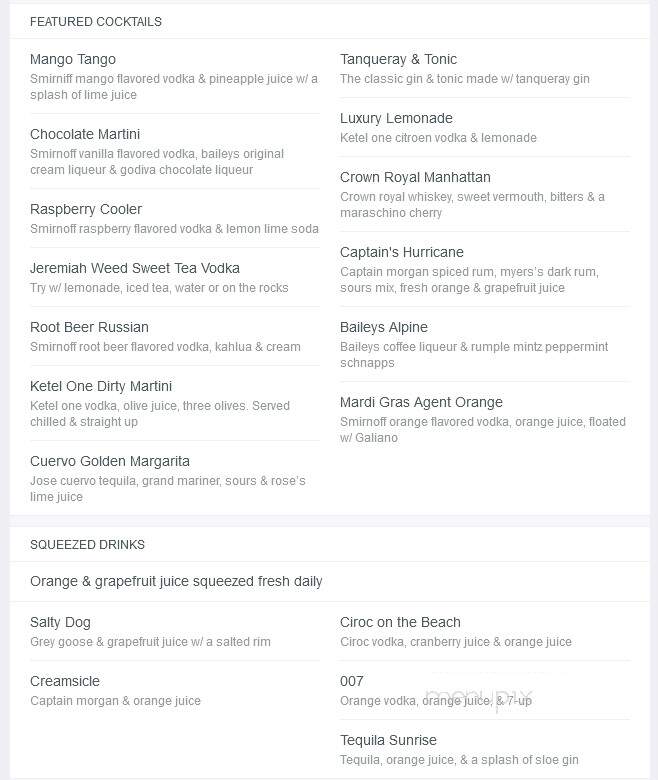
Task: Click the Squeezed Drinks section header
Action: pyautogui.click(x=88, y=545)
